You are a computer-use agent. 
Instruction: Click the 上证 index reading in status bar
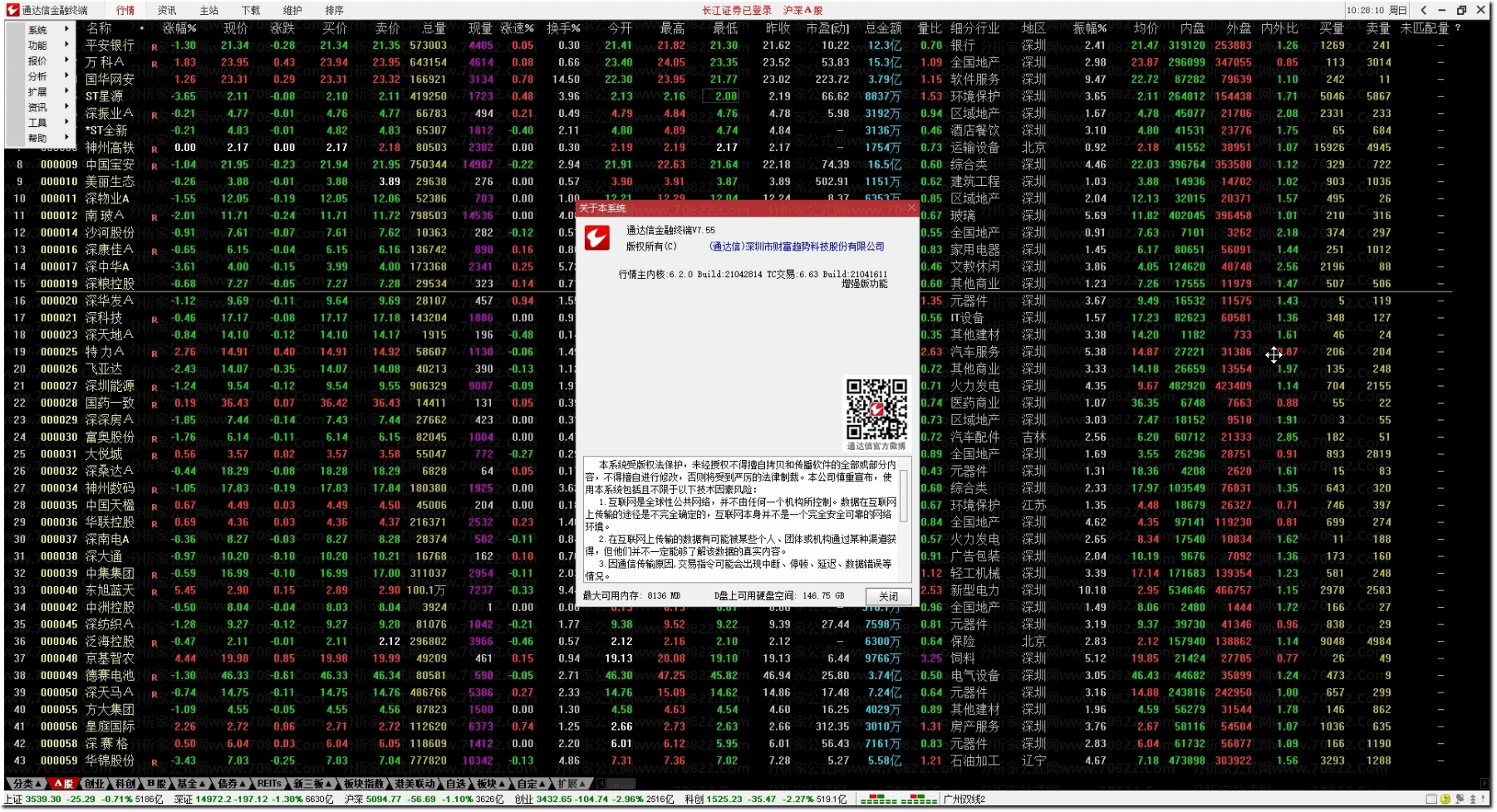pos(84,800)
